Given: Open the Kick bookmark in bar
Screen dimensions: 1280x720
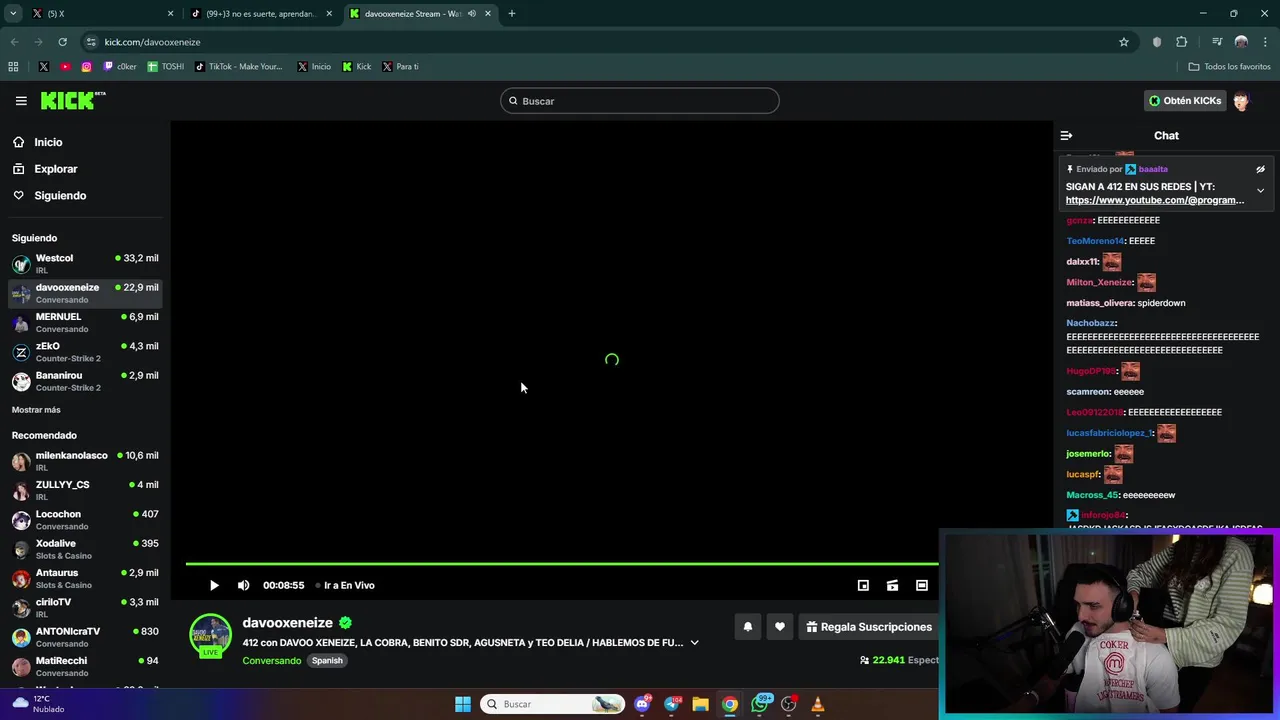Looking at the screenshot, I should click(357, 67).
